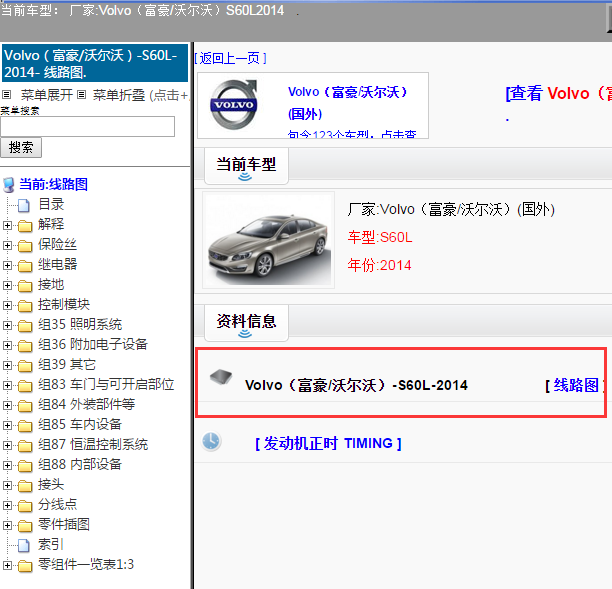
Task: Open the 发动机正时 TIMING link
Action: [x=328, y=443]
